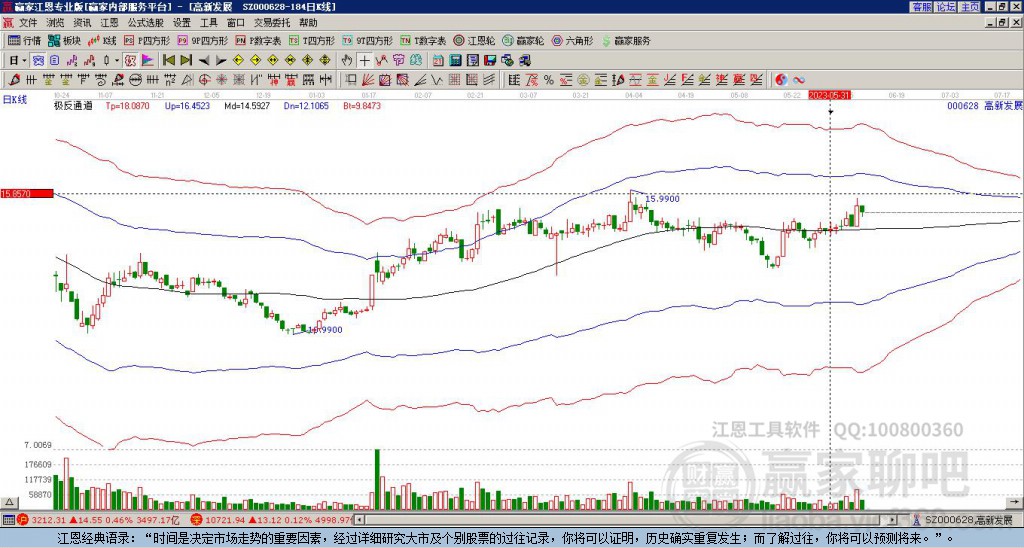The height and width of the screenshot is (548, 1024).
Task: Select the Gann fan lines tool
Action: 368,80
